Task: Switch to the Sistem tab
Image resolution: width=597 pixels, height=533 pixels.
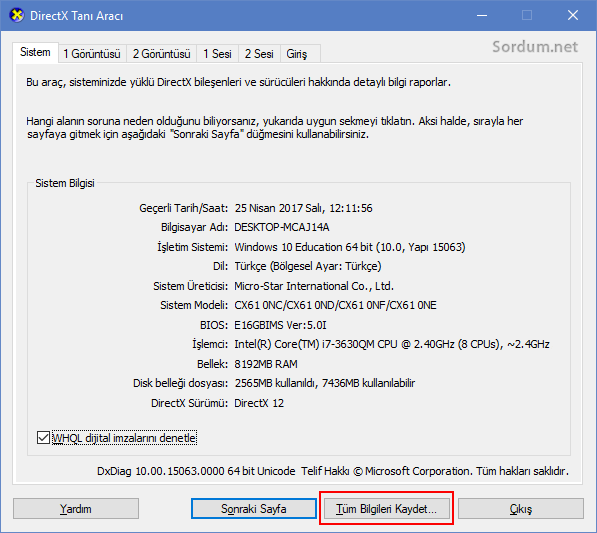Action: tap(35, 52)
